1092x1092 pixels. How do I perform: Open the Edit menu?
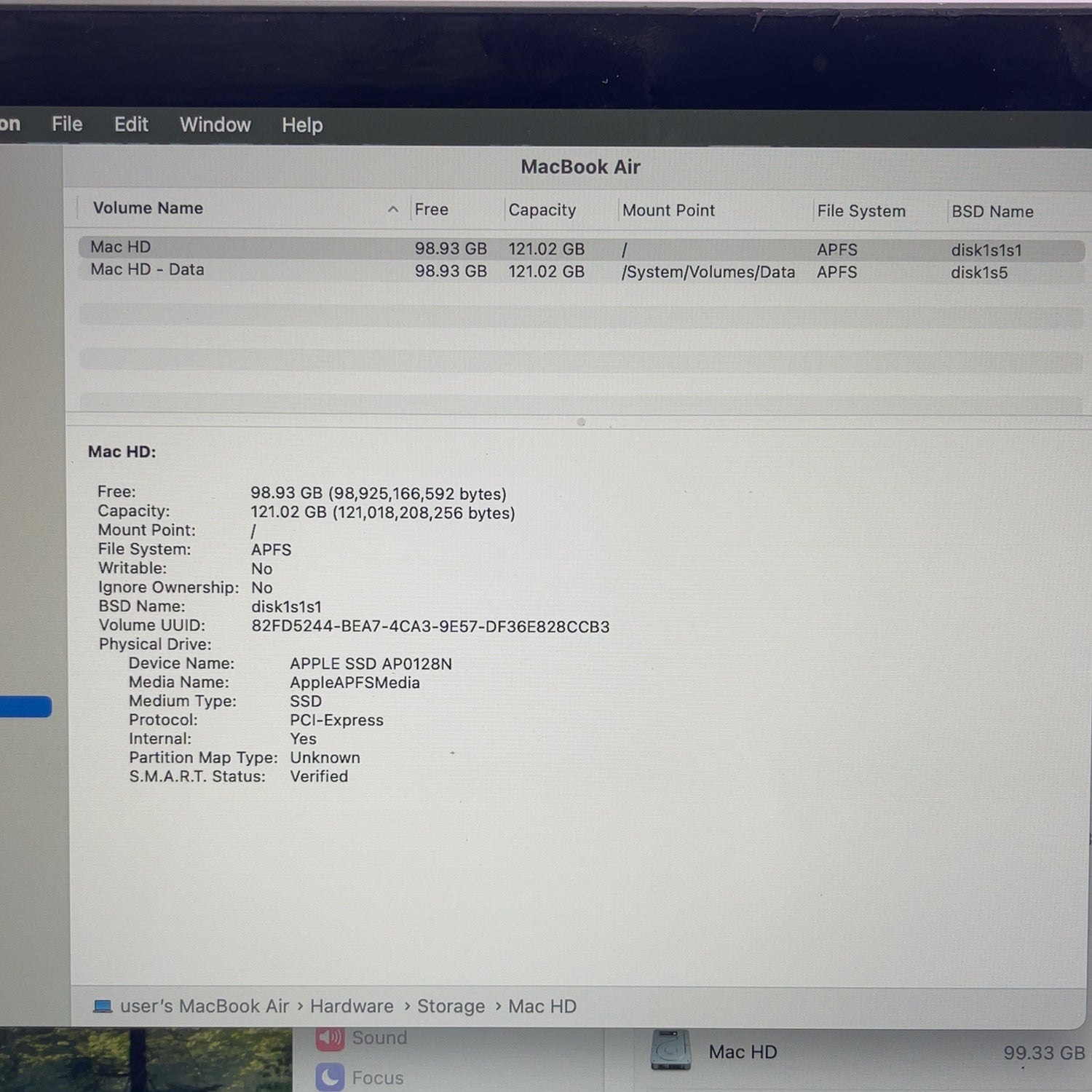pyautogui.click(x=131, y=124)
